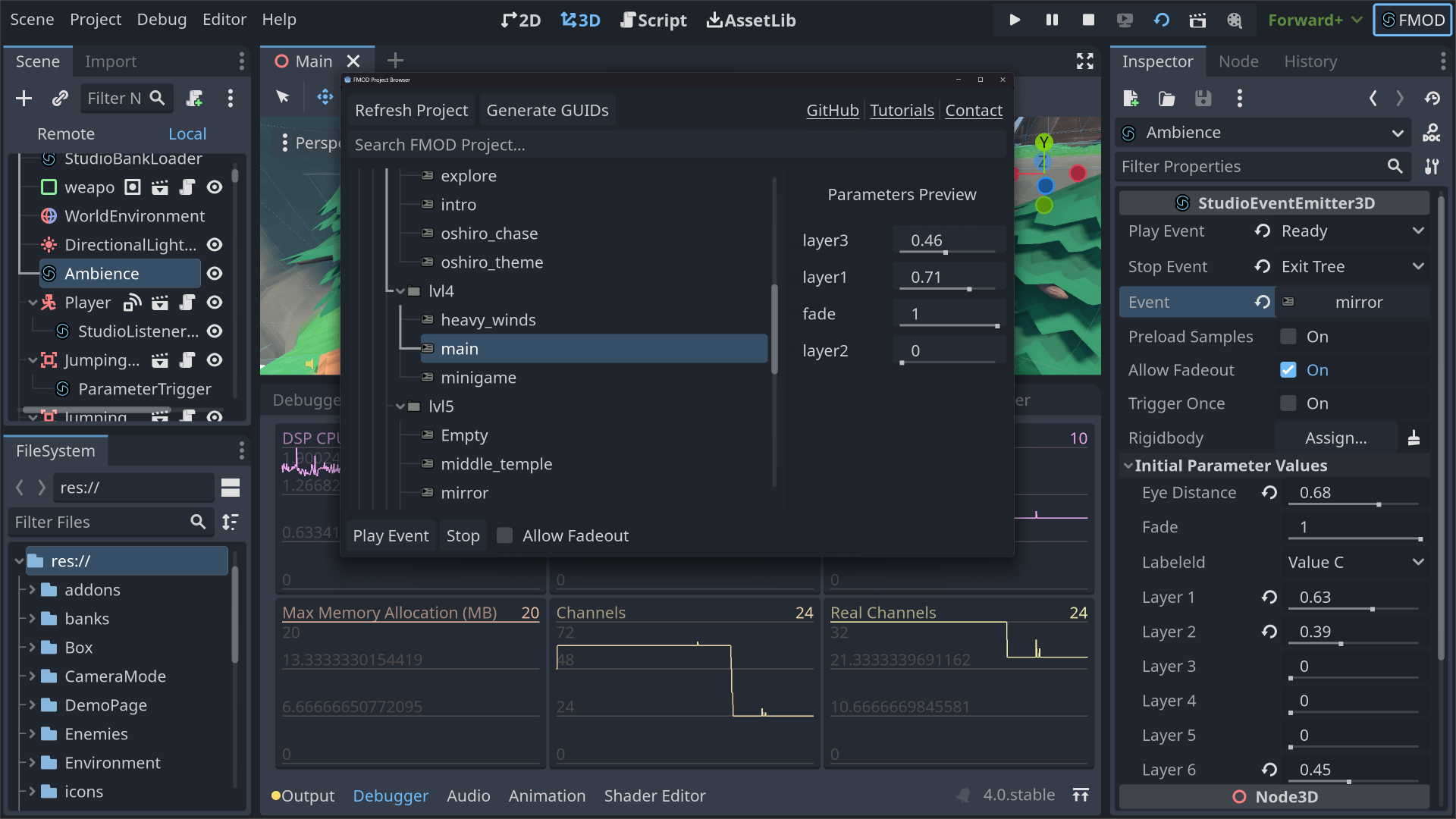Stop the running project
1456x819 pixels.
(1088, 20)
